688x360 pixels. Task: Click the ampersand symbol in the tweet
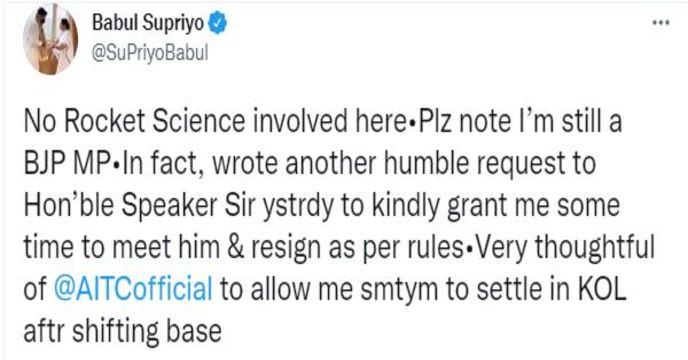[236, 248]
